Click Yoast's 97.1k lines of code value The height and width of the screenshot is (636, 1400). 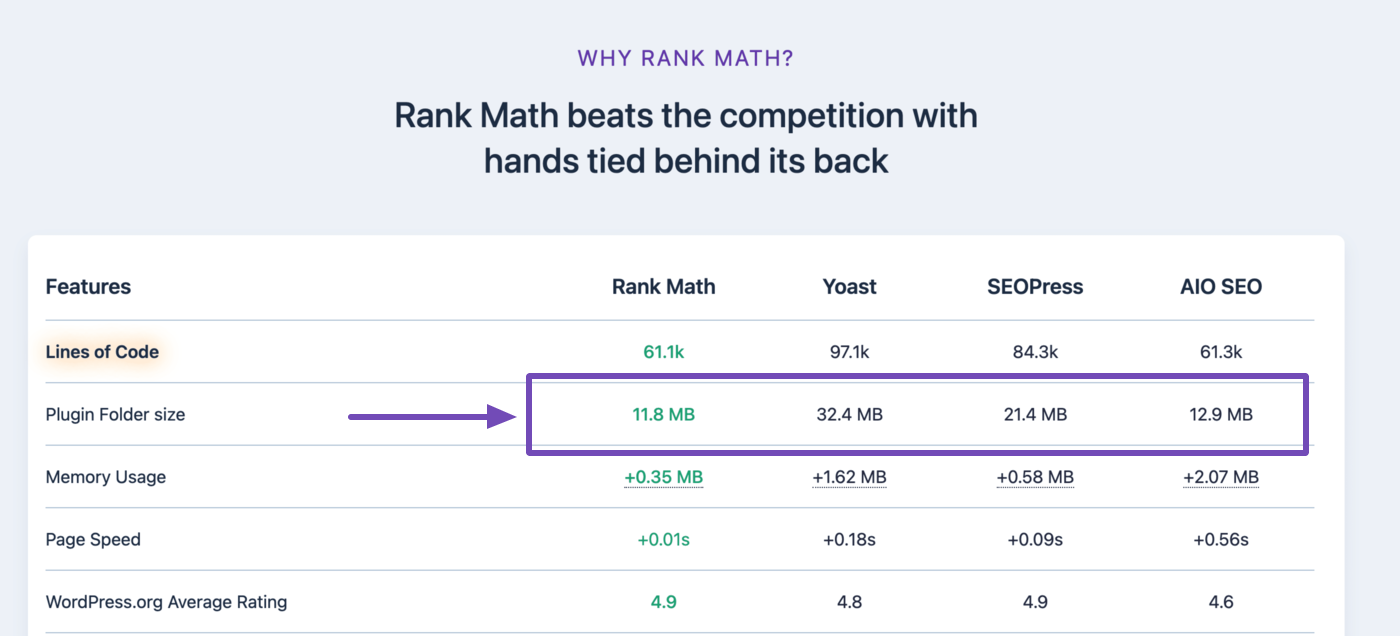click(x=849, y=352)
